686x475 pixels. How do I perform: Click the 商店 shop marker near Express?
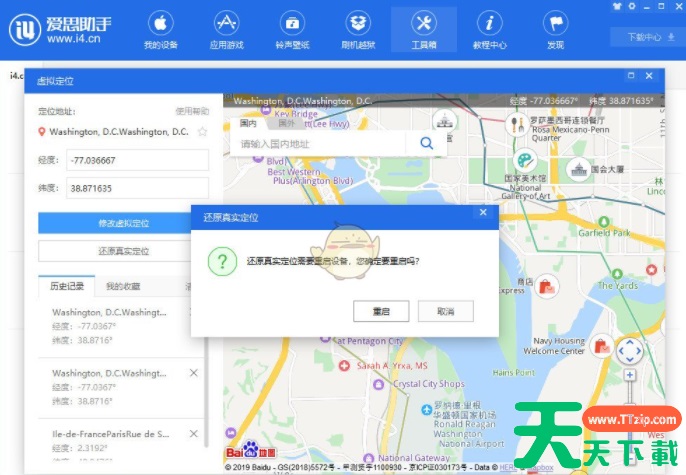(547, 287)
